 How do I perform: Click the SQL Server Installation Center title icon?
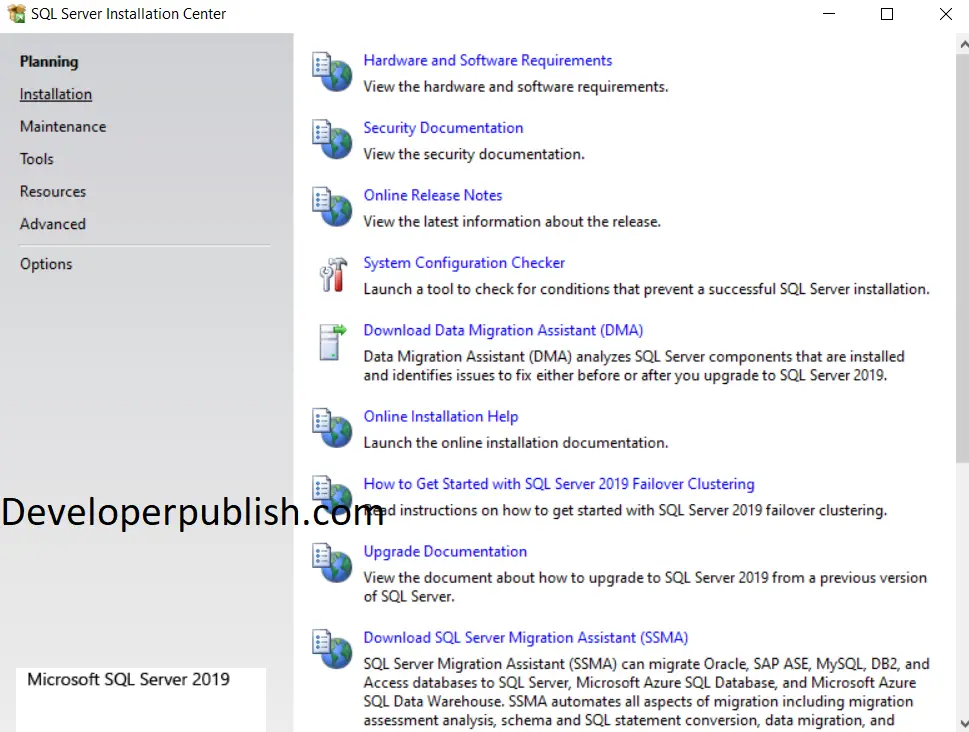(17, 14)
